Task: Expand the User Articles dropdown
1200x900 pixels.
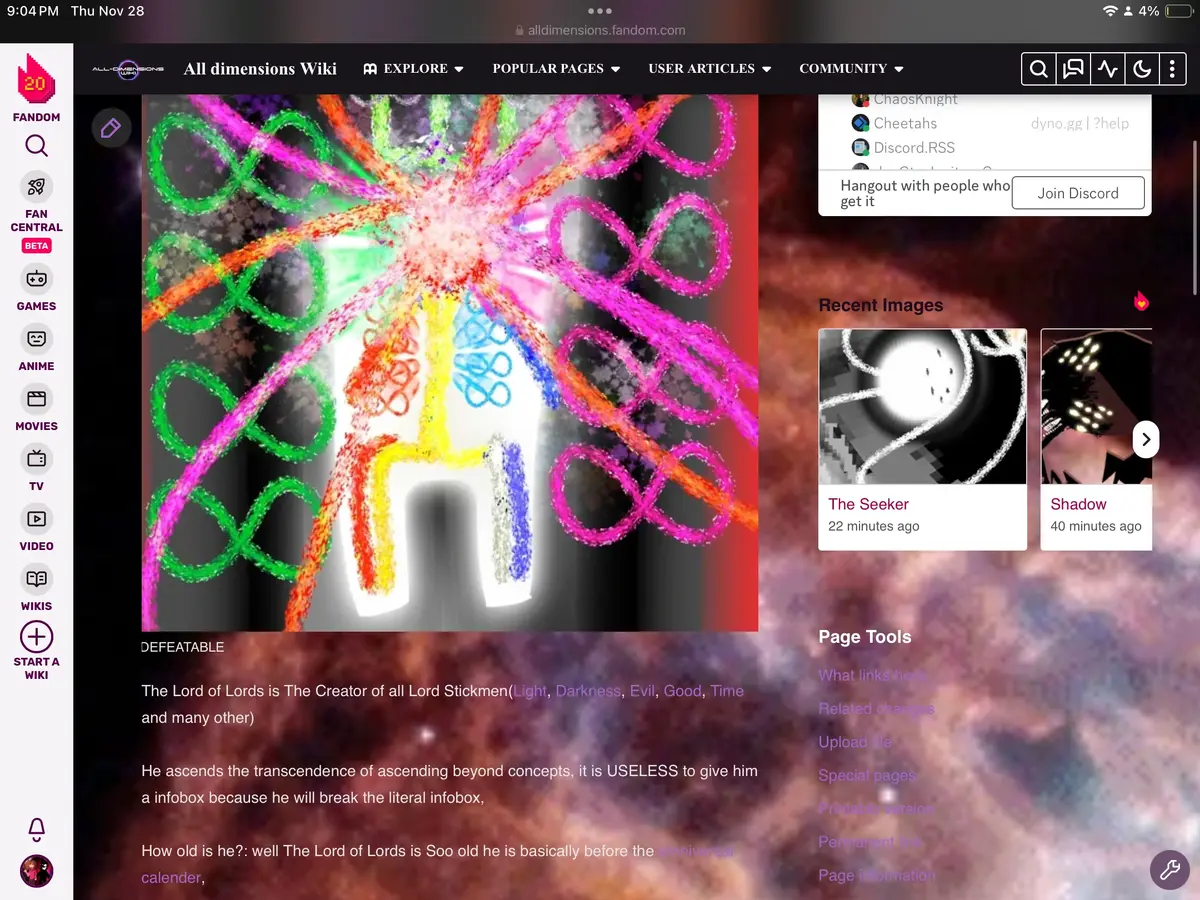Action: coord(710,69)
